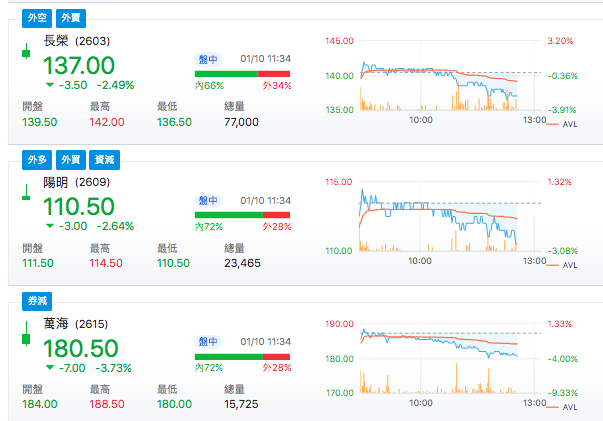Click 長榮 low price 136.50
This screenshot has width=603, height=421.
tap(174, 122)
